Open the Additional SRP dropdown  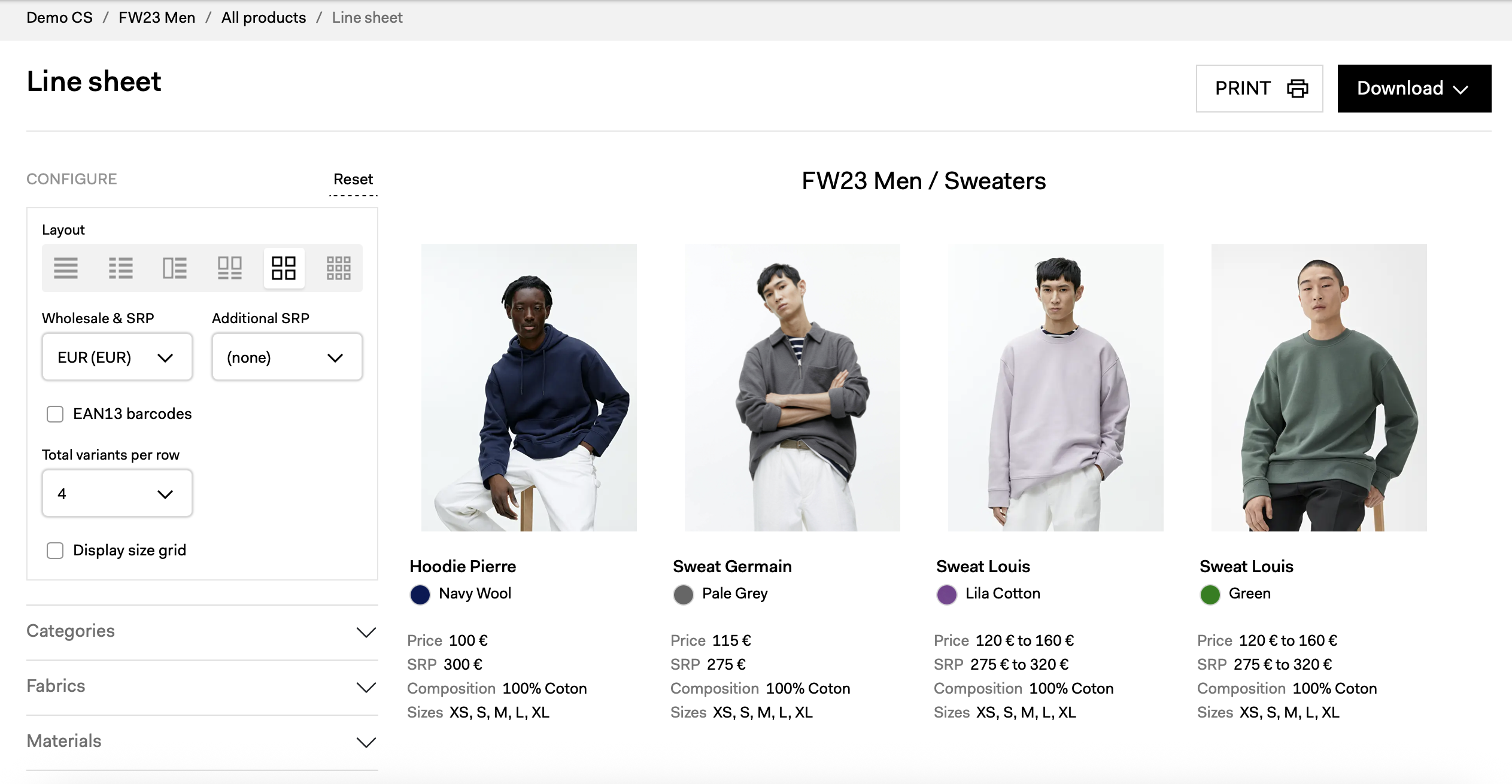(x=287, y=357)
